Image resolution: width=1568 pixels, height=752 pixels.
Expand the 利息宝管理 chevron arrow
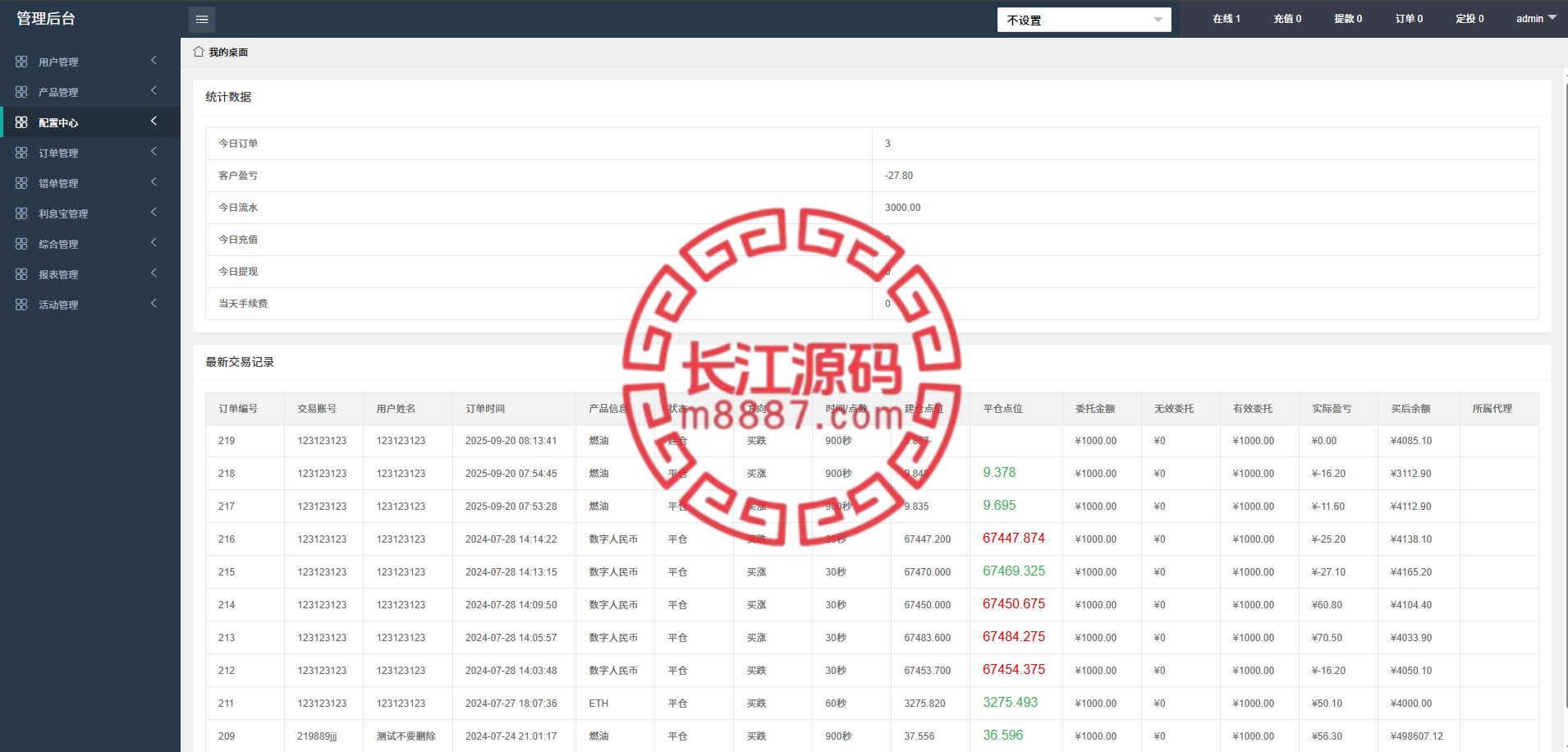point(154,213)
